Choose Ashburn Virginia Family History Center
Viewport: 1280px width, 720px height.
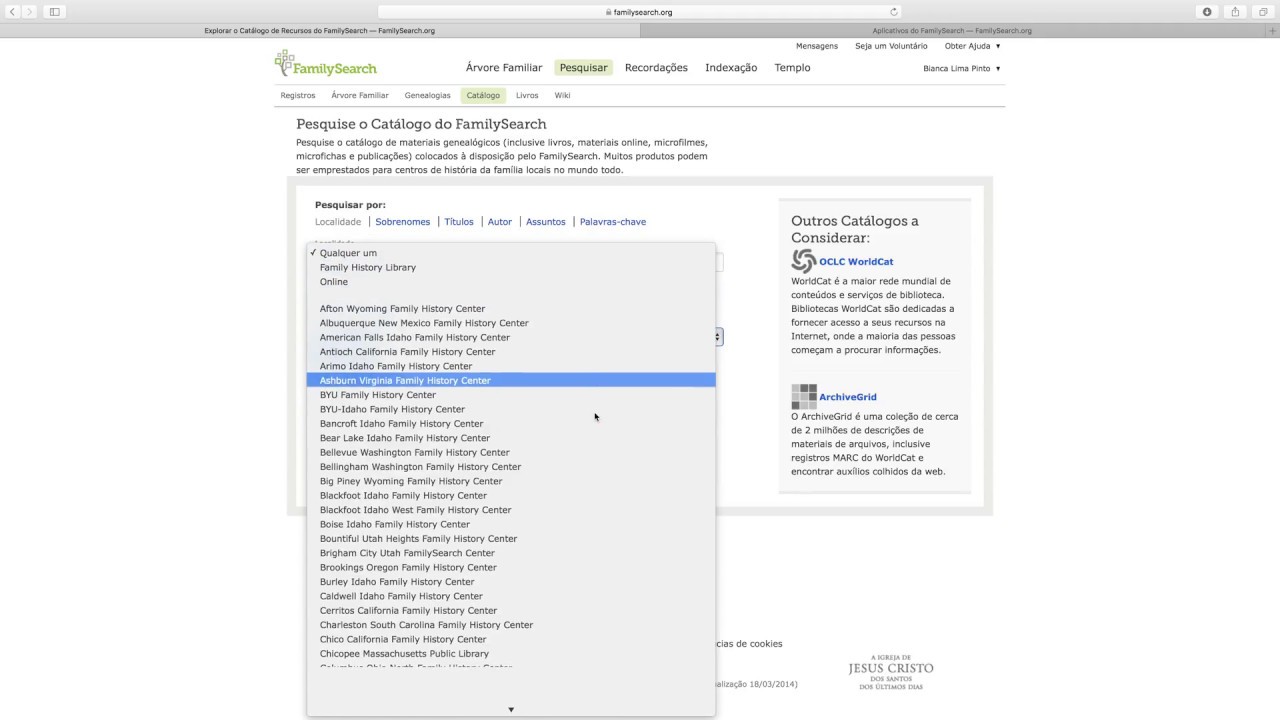tap(511, 380)
